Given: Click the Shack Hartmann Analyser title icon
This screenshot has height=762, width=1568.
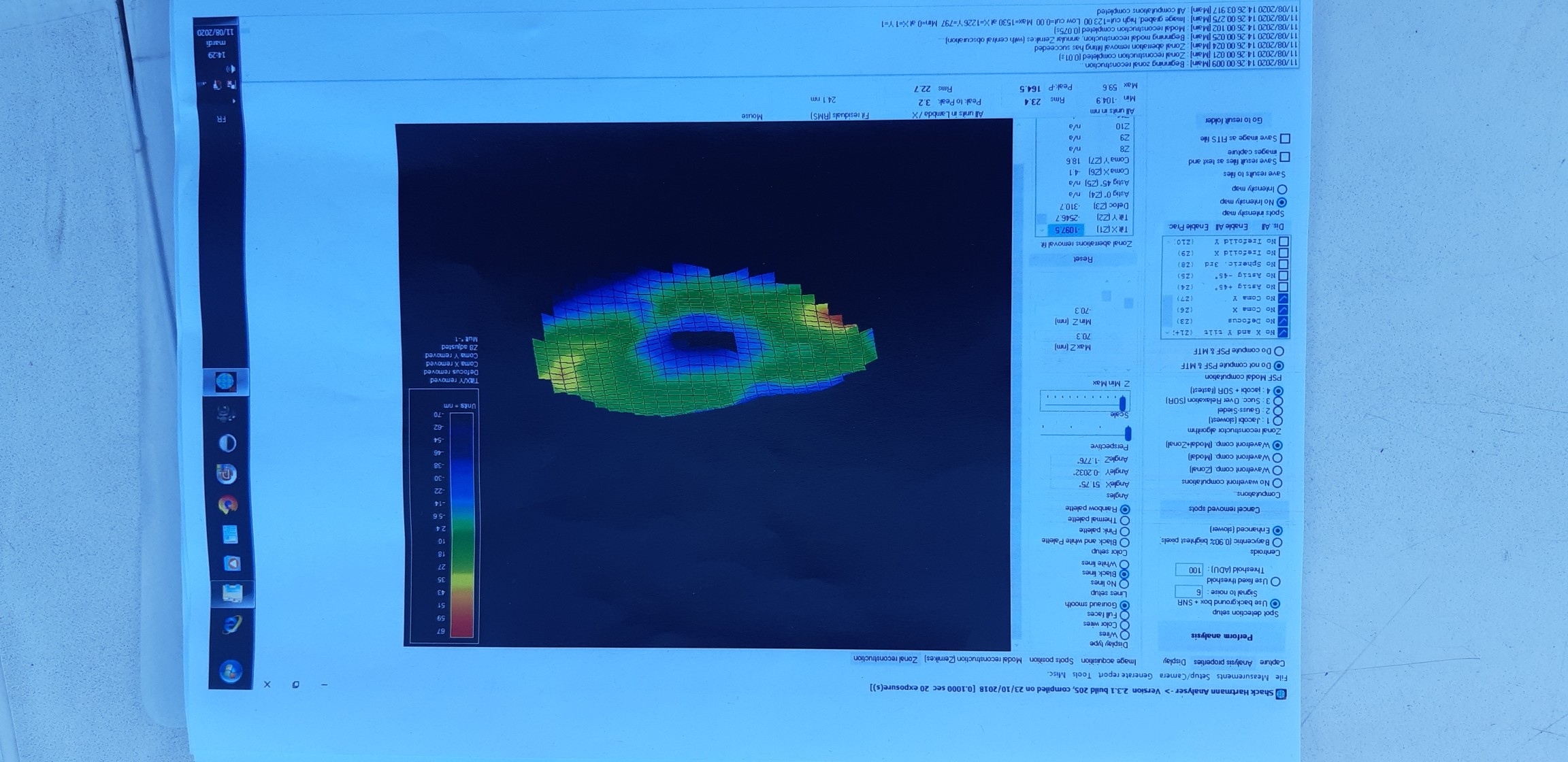Looking at the screenshot, I should (1280, 693).
